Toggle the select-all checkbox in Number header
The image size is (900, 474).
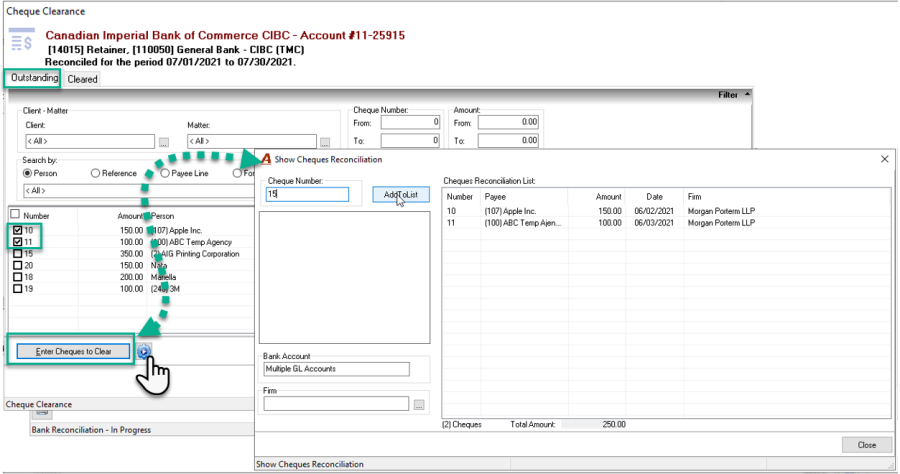[x=15, y=214]
